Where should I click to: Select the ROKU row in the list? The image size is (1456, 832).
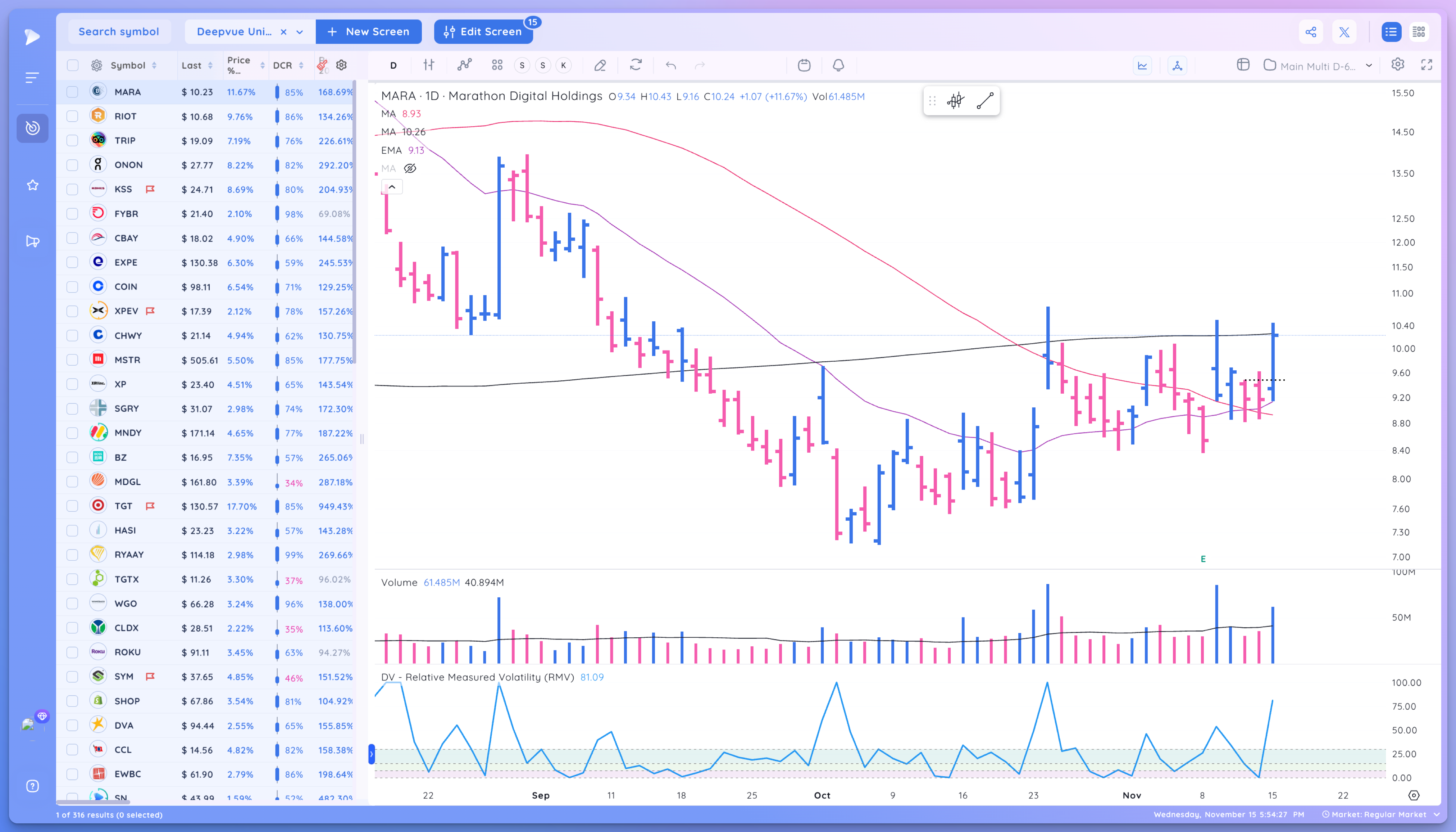click(205, 652)
